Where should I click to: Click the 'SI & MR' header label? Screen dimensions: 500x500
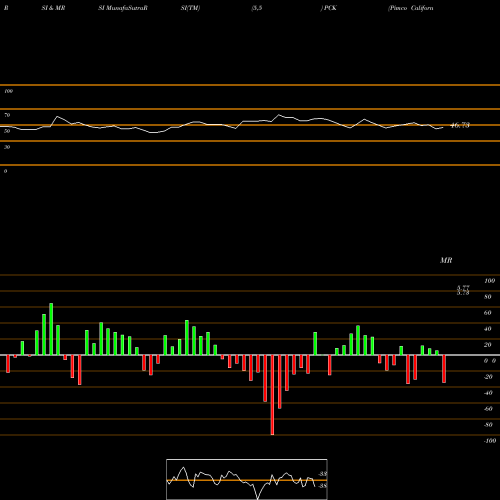tap(53, 8)
